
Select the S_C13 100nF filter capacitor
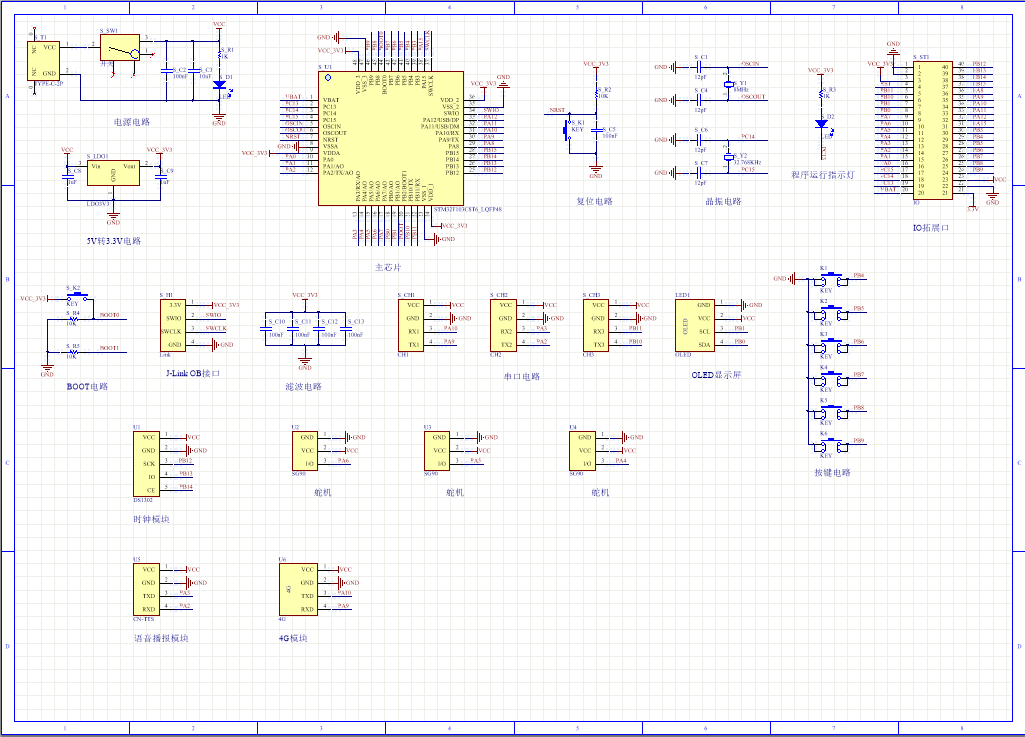click(344, 327)
